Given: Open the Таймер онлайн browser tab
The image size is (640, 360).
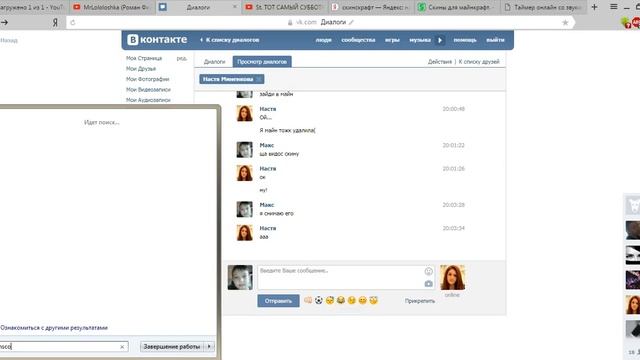Looking at the screenshot, I should pyautogui.click(x=543, y=7).
